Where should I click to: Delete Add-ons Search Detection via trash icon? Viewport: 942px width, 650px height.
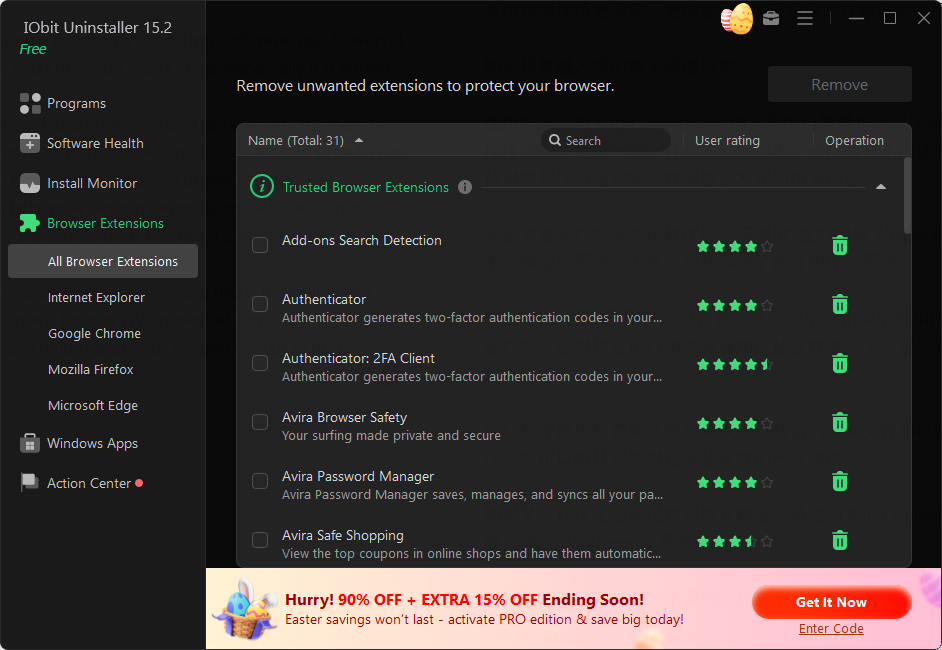pos(840,245)
